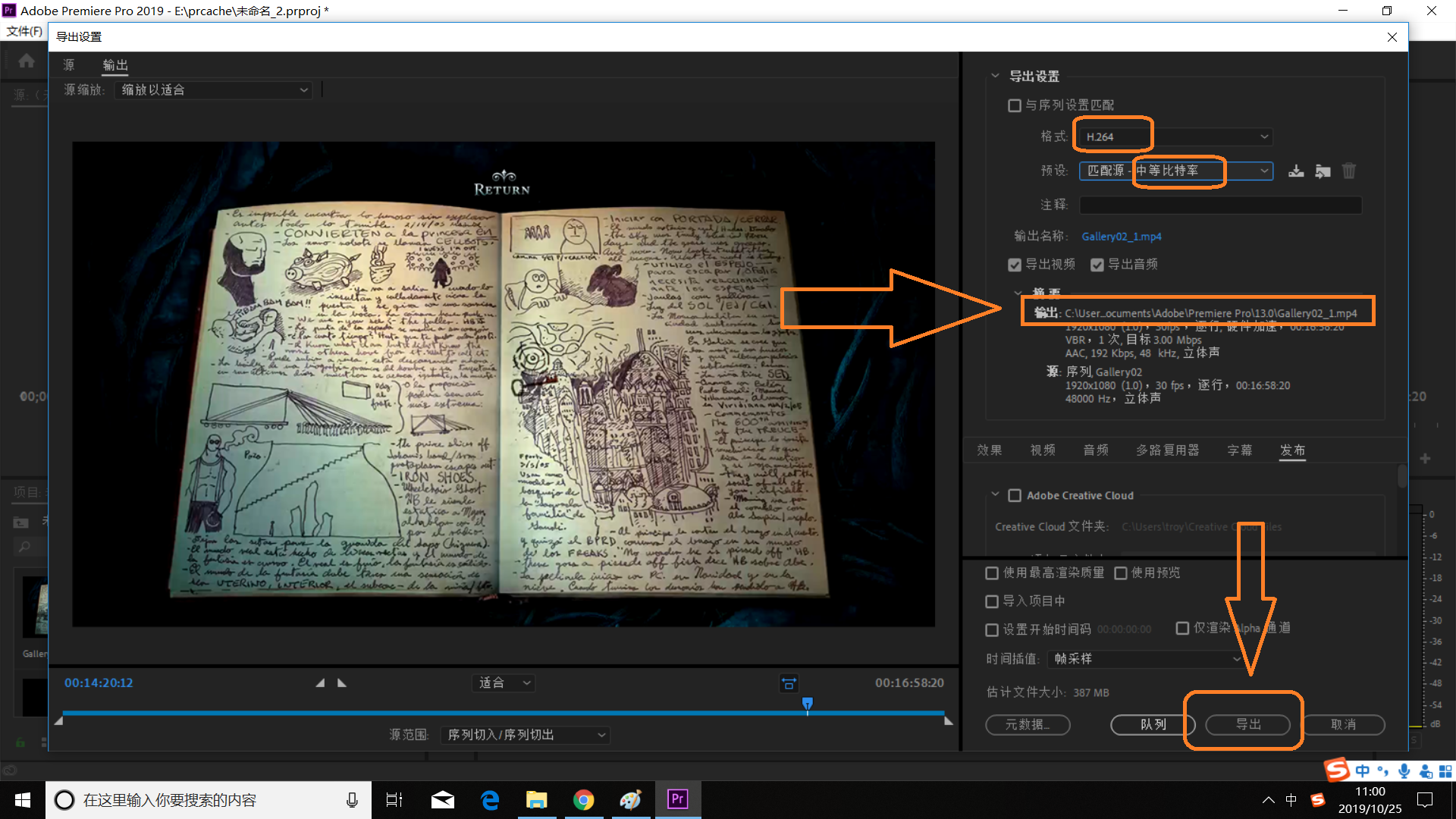The width and height of the screenshot is (1456, 819).
Task: Open the Effects tab
Action: (990, 450)
